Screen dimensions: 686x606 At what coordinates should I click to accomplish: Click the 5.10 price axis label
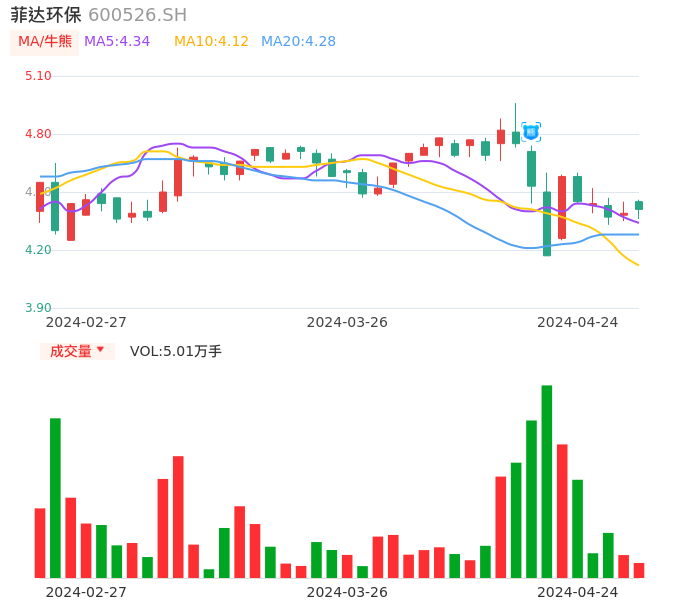coord(38,76)
